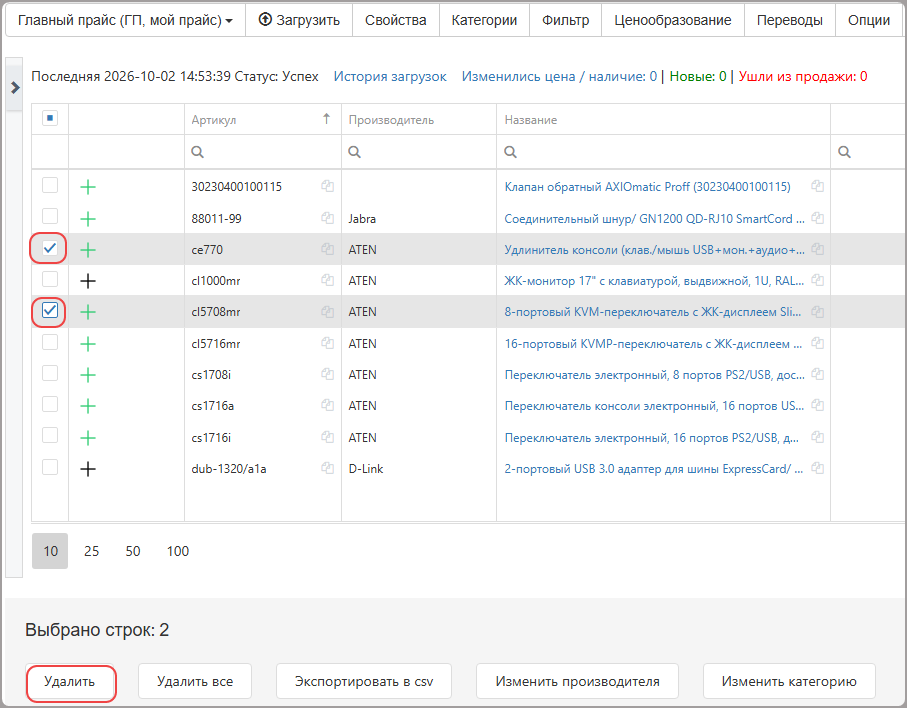Uncheck the ce770 row checkbox

point(50,249)
